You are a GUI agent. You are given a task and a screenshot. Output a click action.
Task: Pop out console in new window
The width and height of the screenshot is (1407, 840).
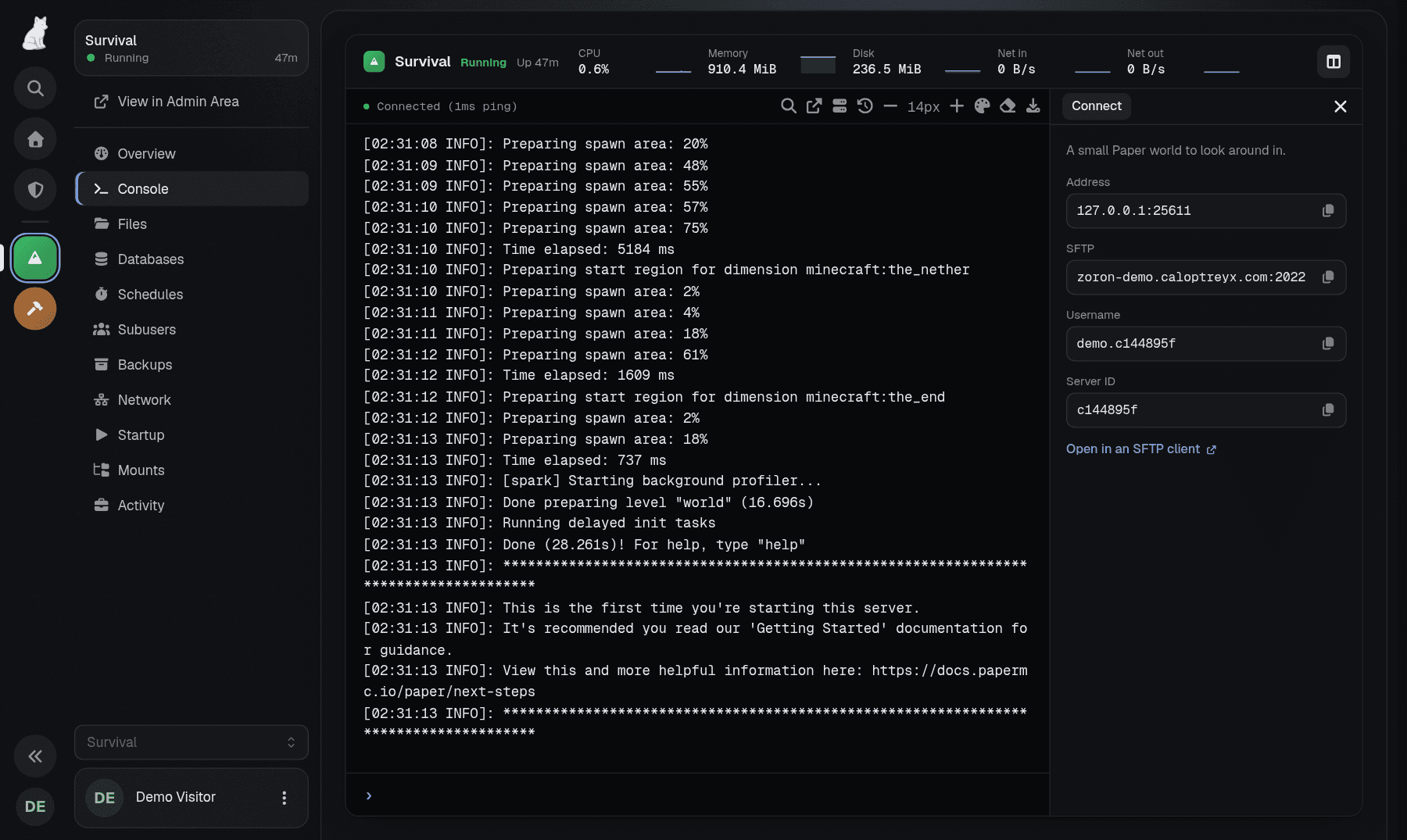click(x=814, y=106)
